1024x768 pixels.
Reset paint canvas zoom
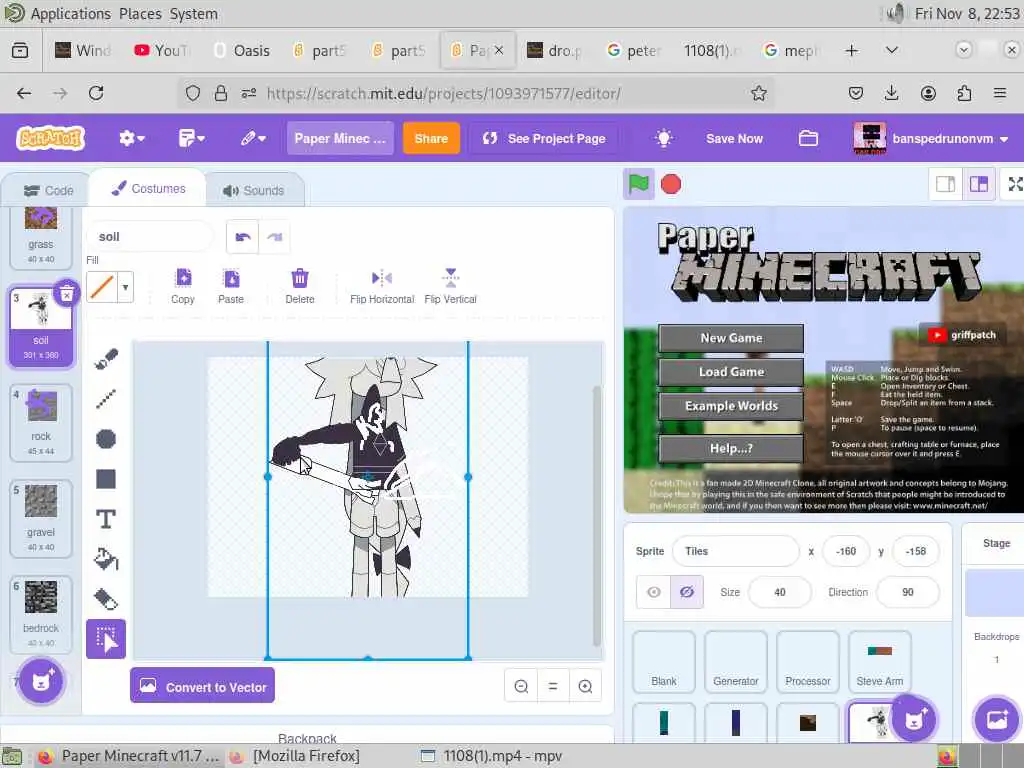[553, 686]
